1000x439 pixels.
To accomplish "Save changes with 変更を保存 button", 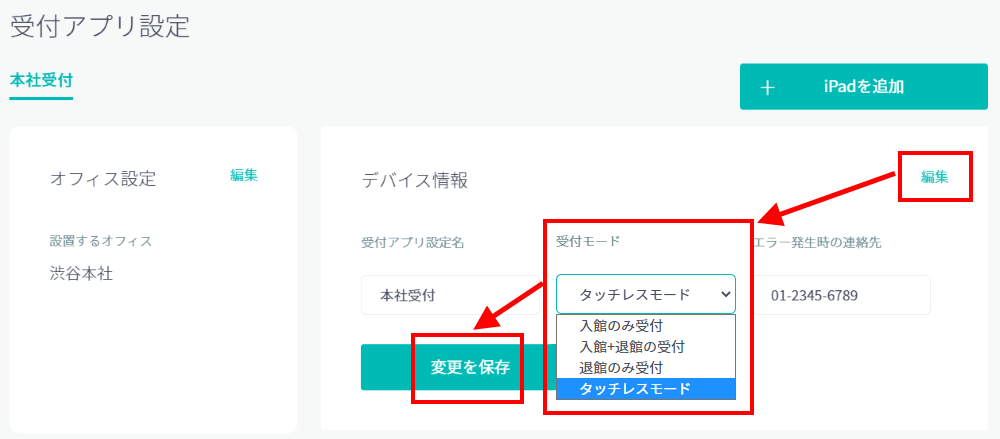I will coord(469,367).
